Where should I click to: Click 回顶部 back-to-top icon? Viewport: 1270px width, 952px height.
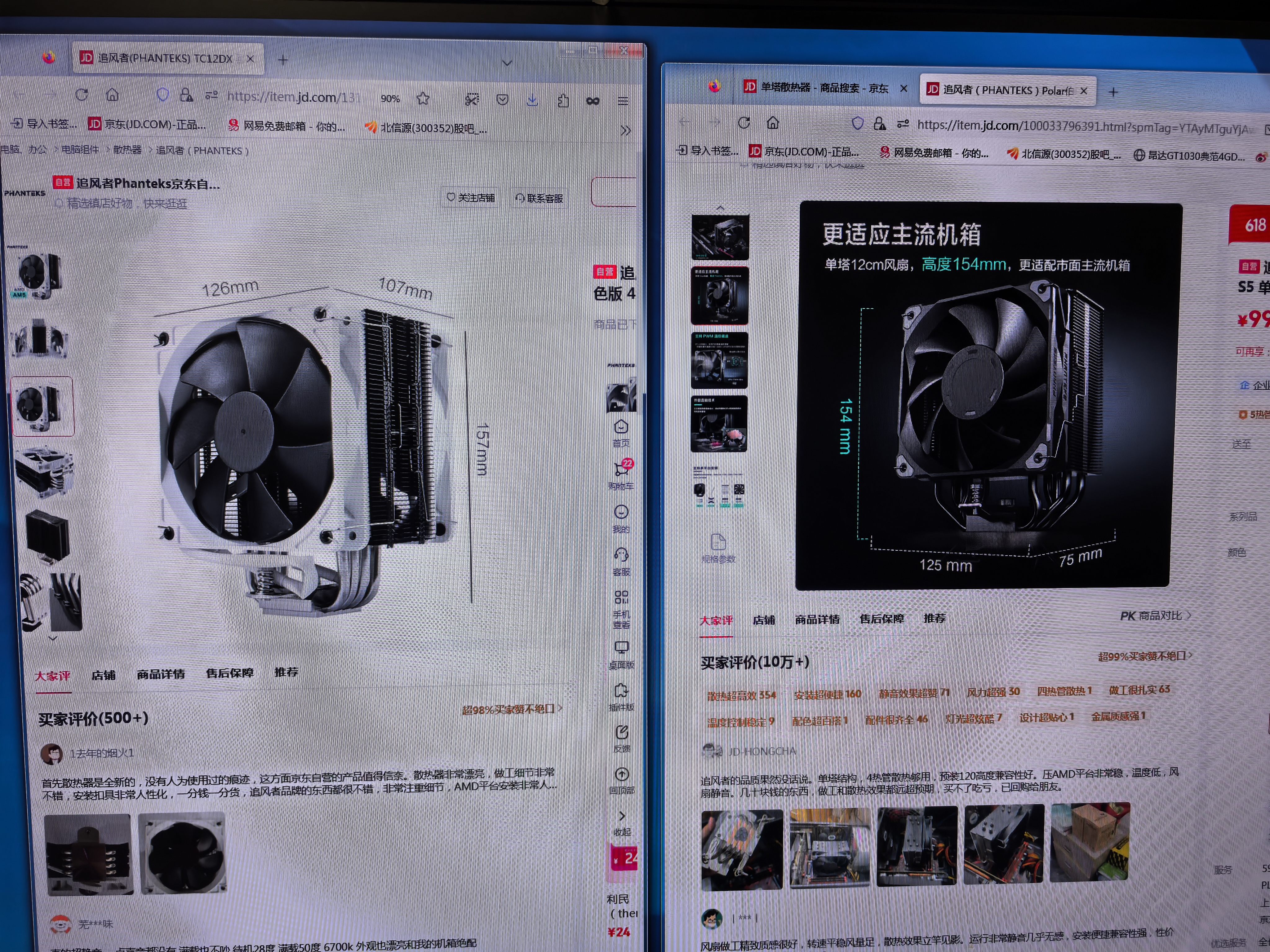(622, 781)
